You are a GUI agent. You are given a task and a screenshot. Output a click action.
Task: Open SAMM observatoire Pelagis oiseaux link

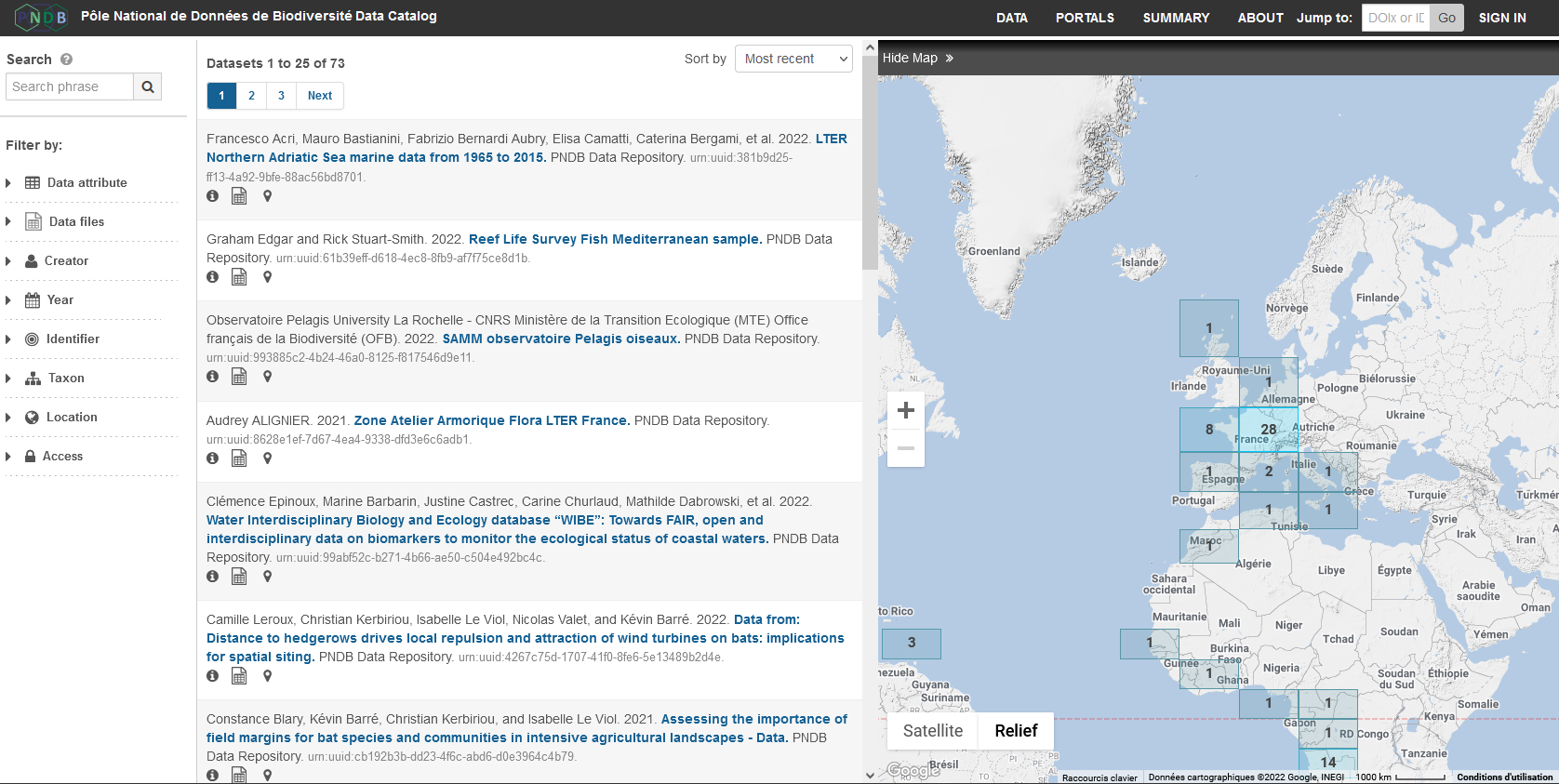pos(561,339)
